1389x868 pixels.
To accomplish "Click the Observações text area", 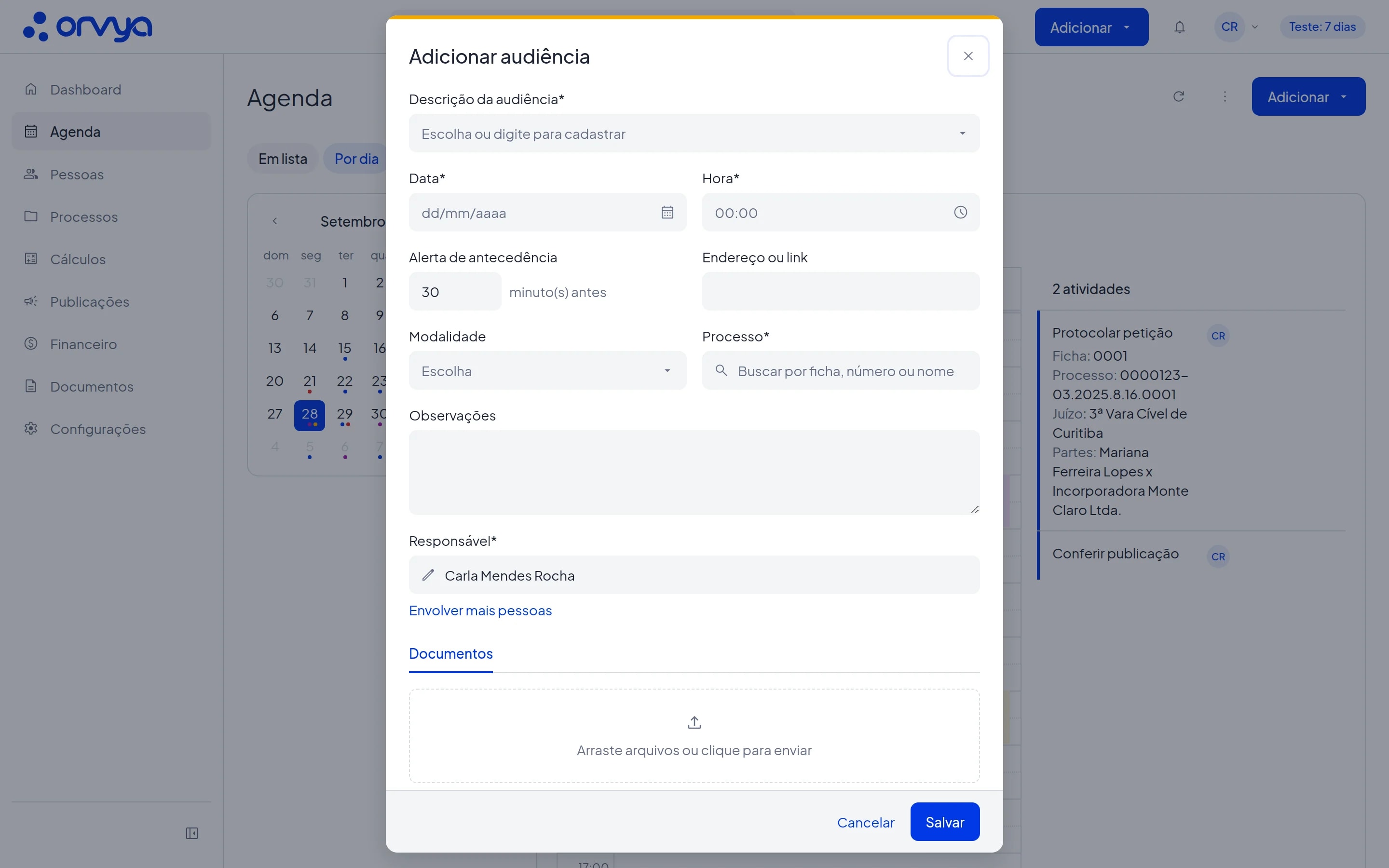I will pyautogui.click(x=694, y=473).
